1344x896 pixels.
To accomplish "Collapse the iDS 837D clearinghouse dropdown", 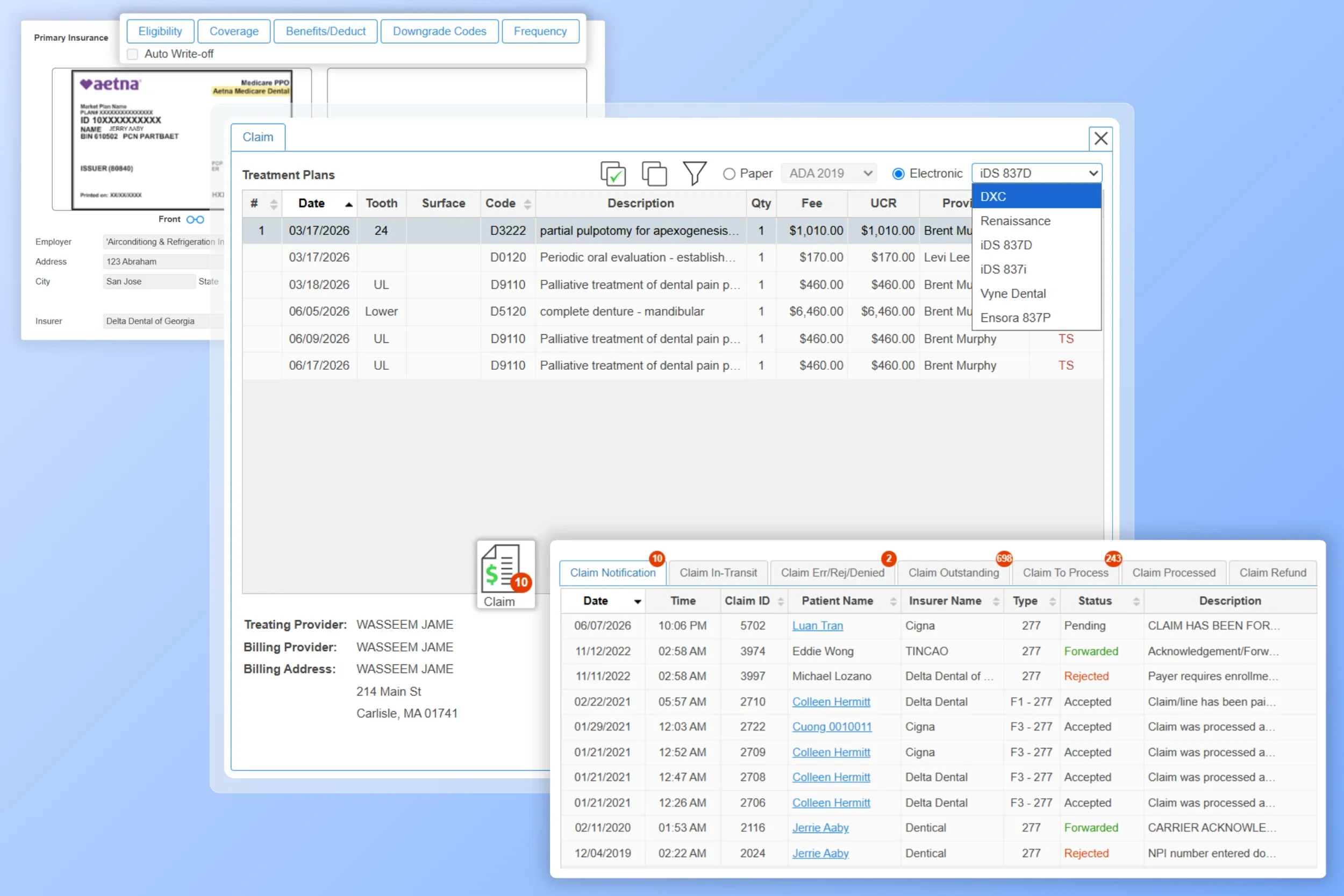I will tap(1036, 173).
